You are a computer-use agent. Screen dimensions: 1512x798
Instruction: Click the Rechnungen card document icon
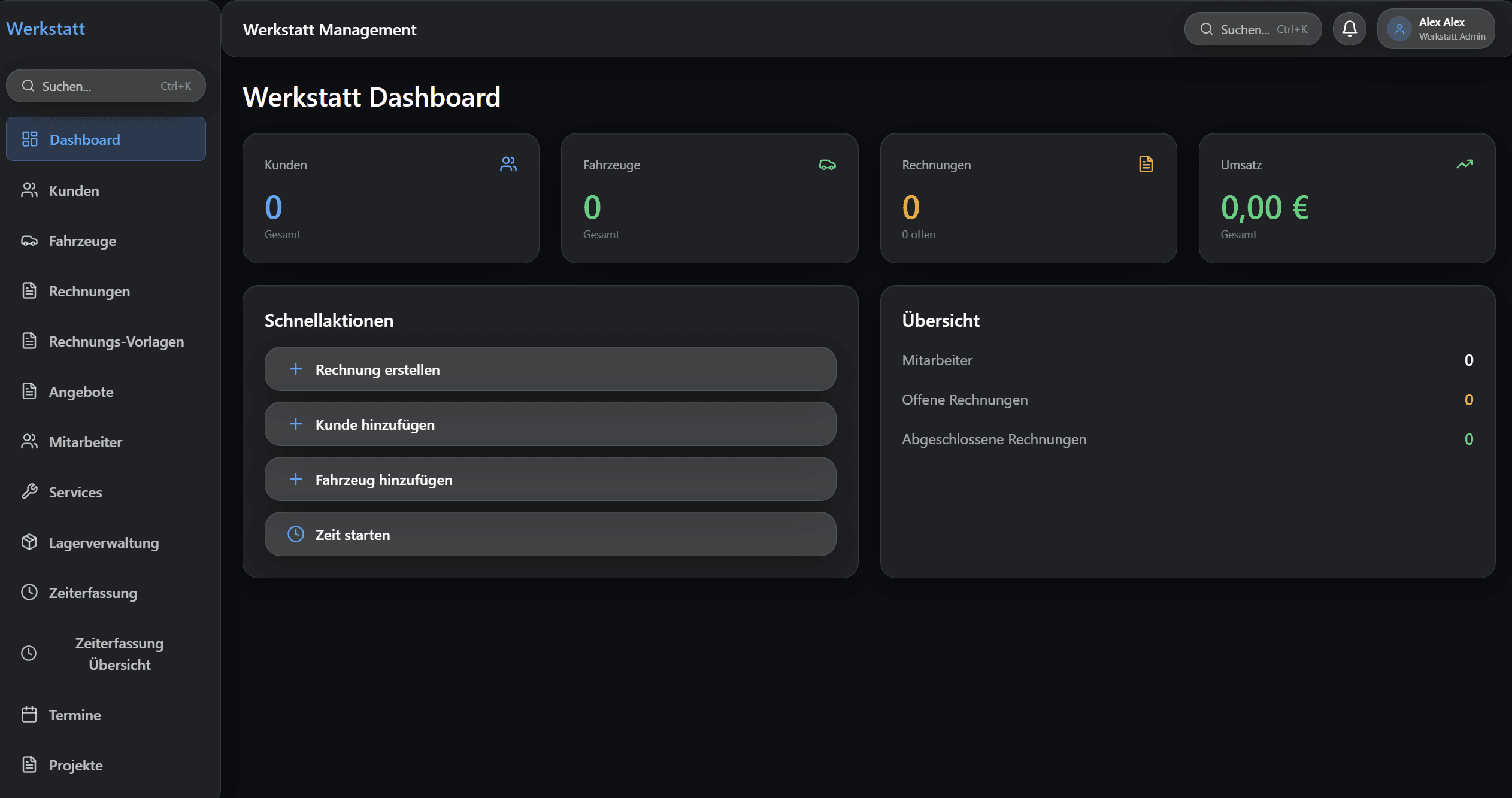[x=1146, y=164]
